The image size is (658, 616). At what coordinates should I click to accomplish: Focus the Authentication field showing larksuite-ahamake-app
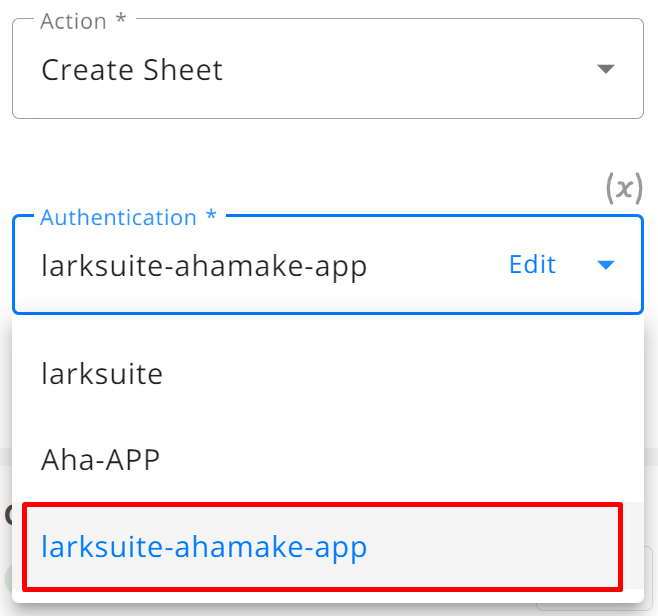[x=328, y=265]
